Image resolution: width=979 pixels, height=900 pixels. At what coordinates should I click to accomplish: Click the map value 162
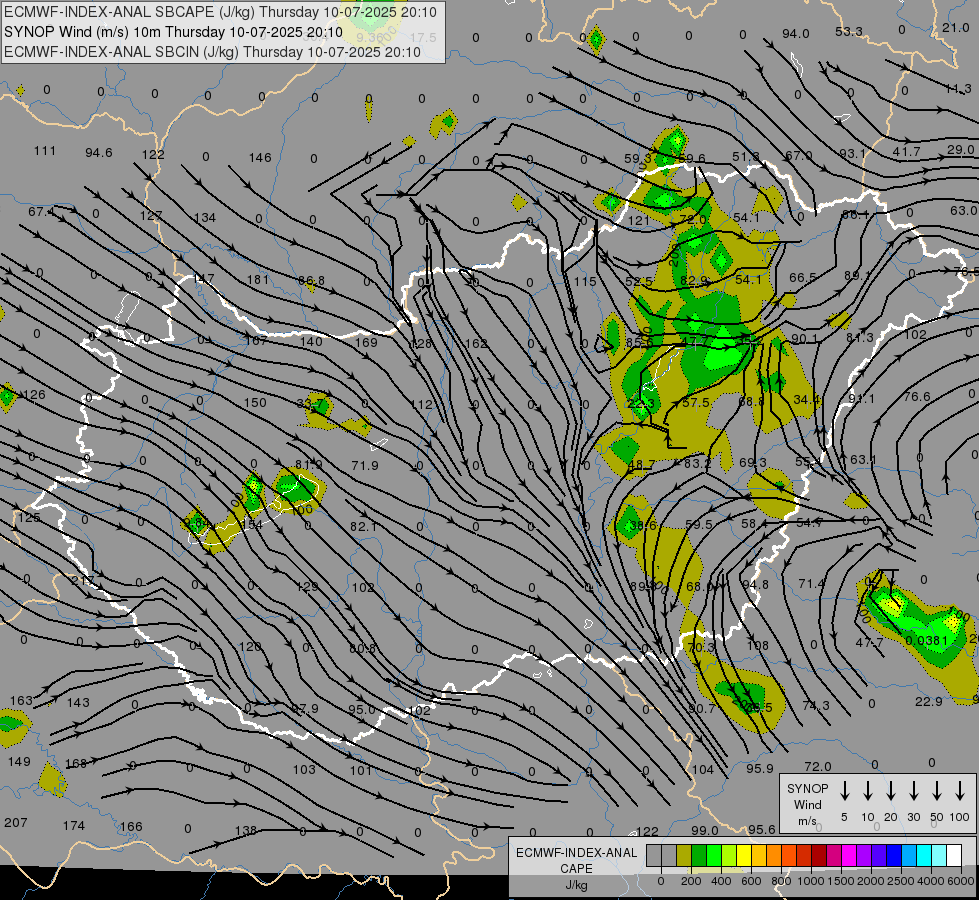tap(476, 343)
